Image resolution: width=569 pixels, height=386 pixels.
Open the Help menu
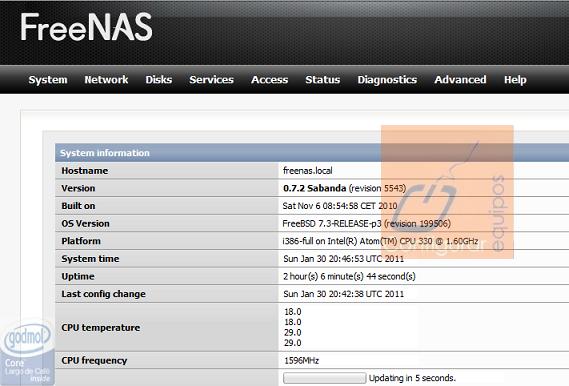tap(515, 80)
